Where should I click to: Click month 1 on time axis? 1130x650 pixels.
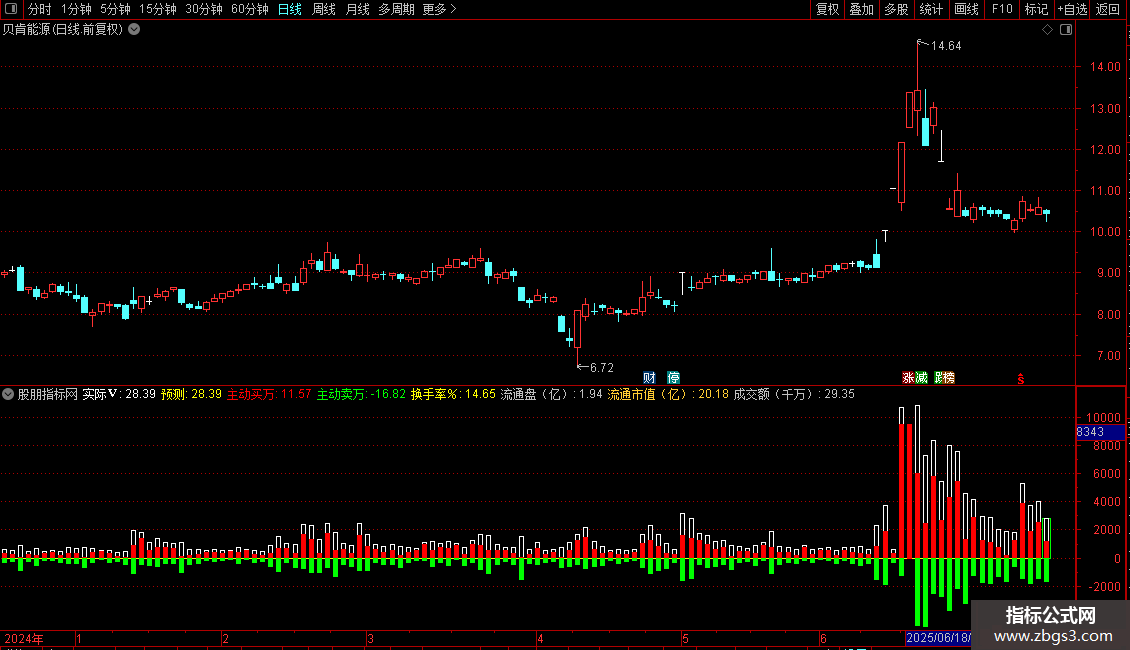[79, 638]
